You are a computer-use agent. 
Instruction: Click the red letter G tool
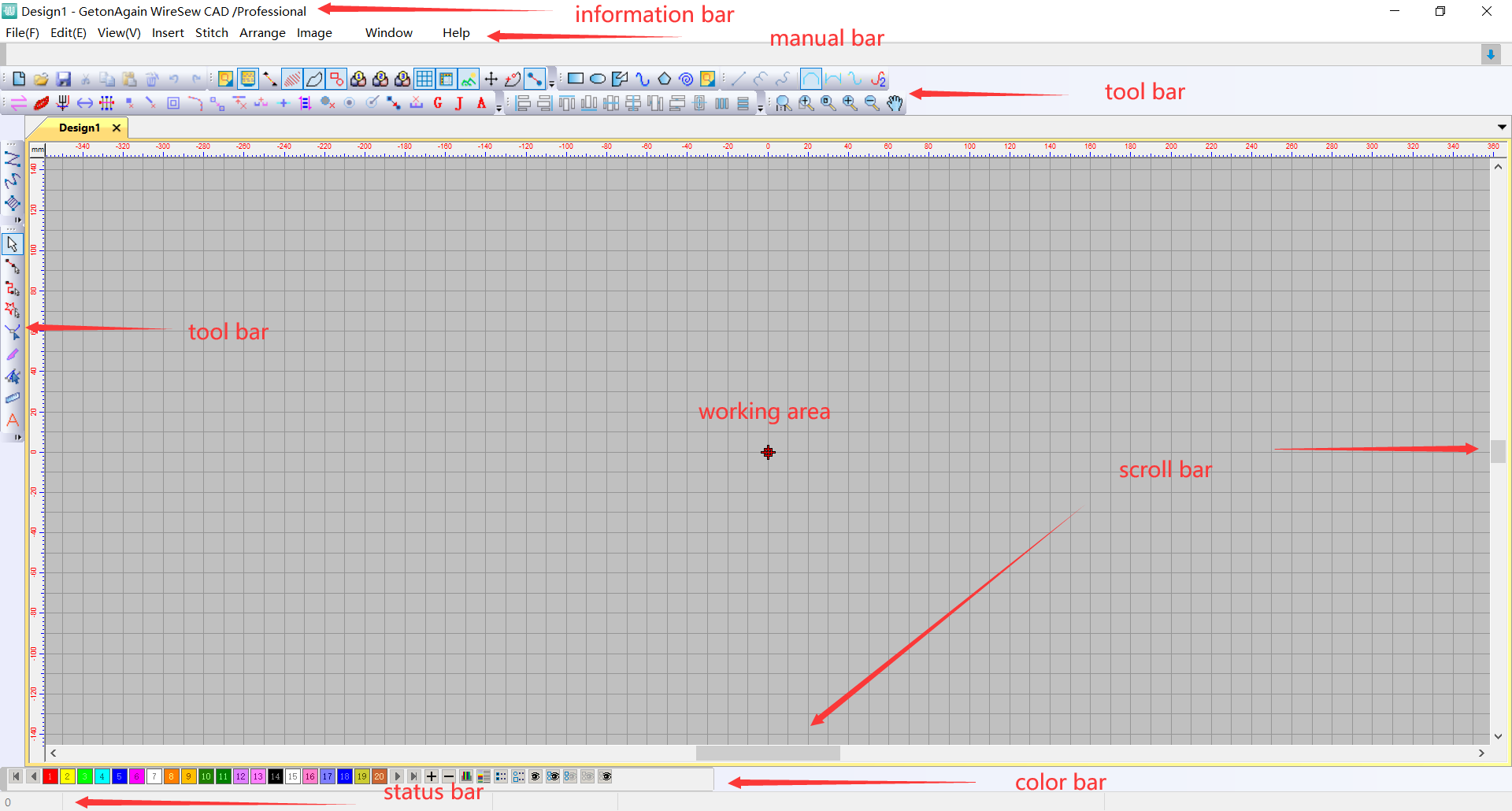(438, 103)
